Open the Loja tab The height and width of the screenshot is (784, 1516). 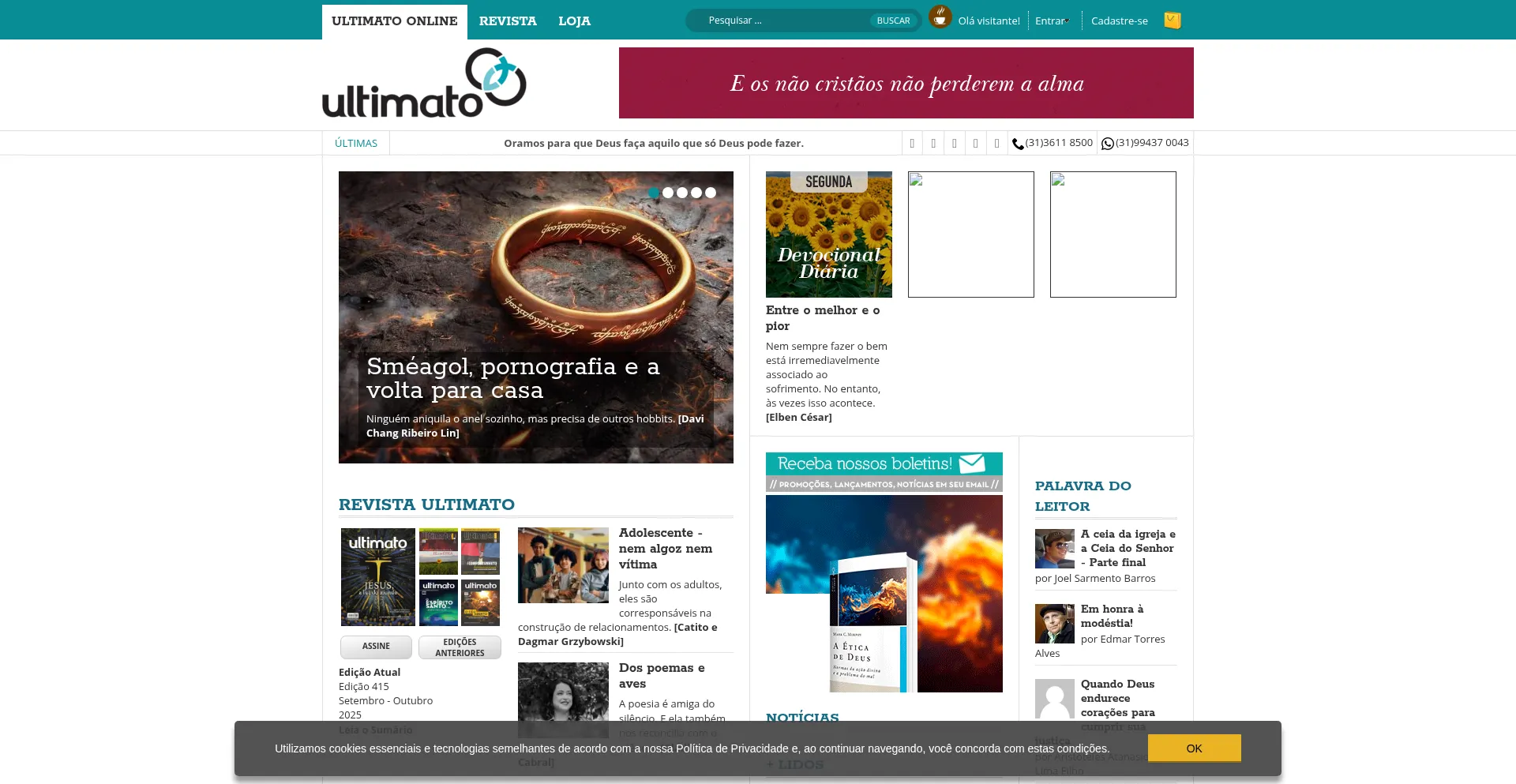(574, 21)
